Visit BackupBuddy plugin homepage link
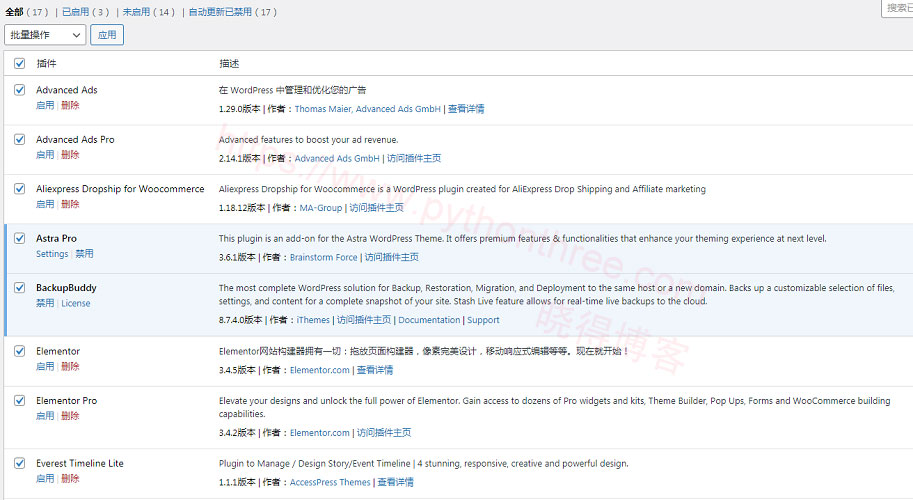This screenshot has width=913, height=500. 364,320
